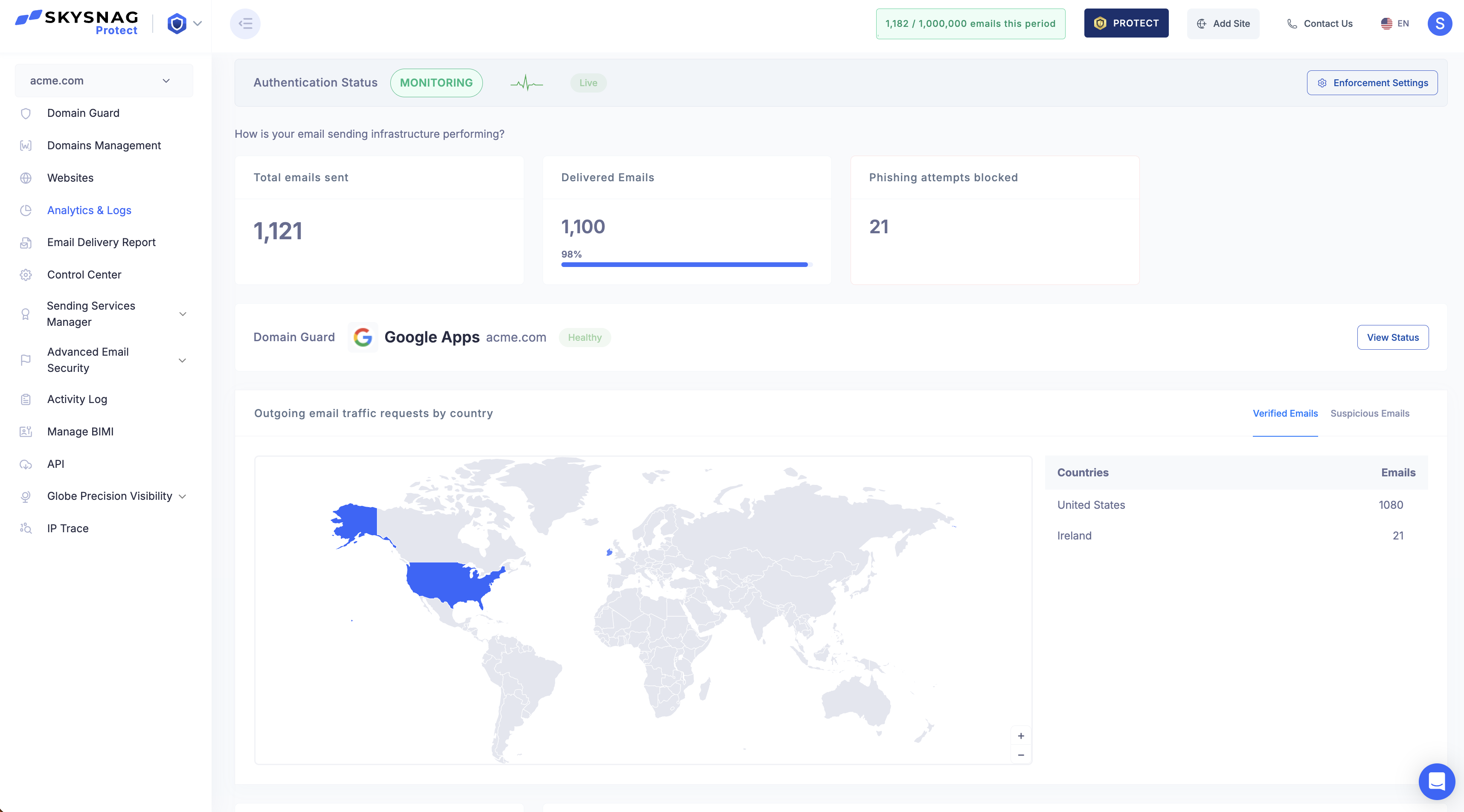Collapse the sidebar with the menu toggle icon
Screen dimensions: 1464x812
[x=245, y=23]
